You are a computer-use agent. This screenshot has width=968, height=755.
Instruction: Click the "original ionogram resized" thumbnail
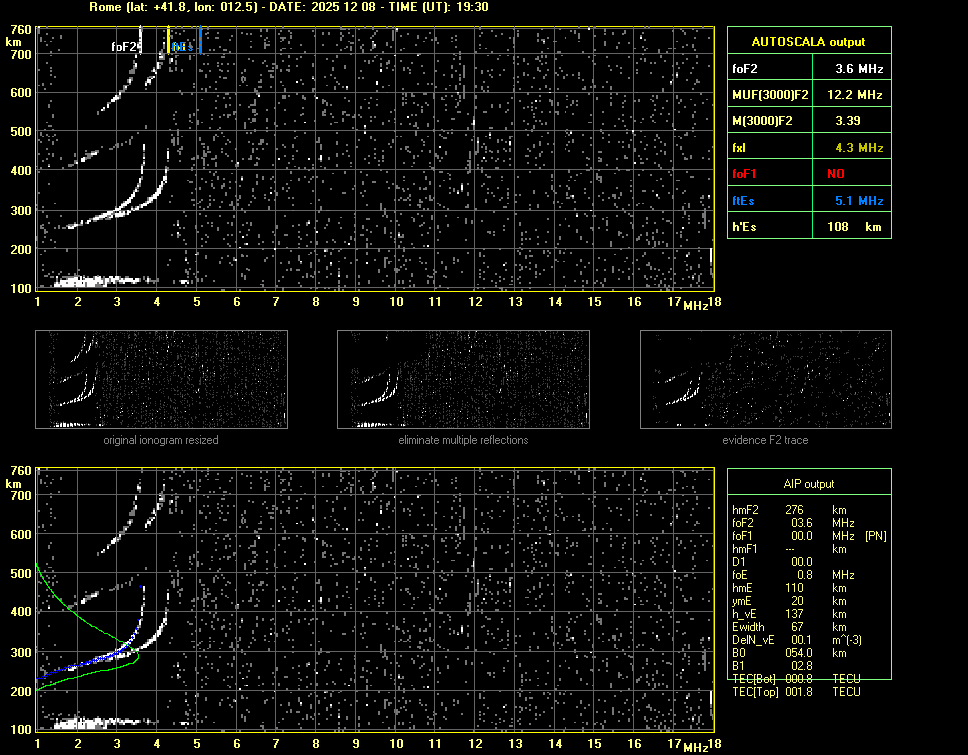pos(161,379)
